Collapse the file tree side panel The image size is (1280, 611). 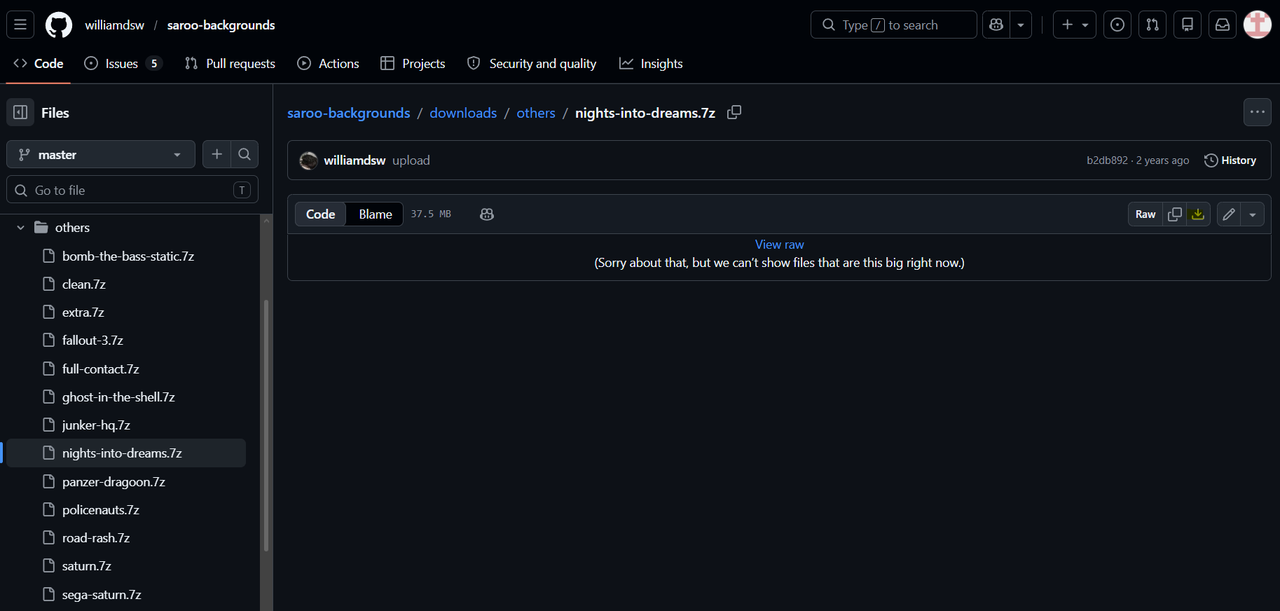point(20,113)
